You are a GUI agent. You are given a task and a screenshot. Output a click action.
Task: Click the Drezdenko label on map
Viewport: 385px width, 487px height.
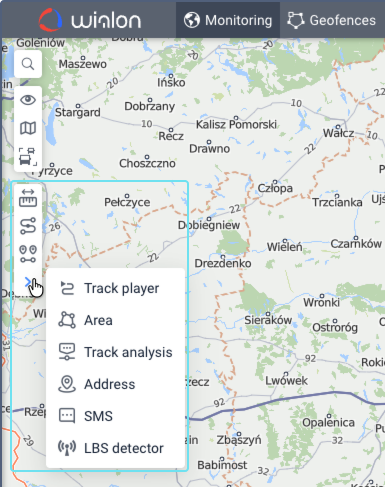(223, 263)
